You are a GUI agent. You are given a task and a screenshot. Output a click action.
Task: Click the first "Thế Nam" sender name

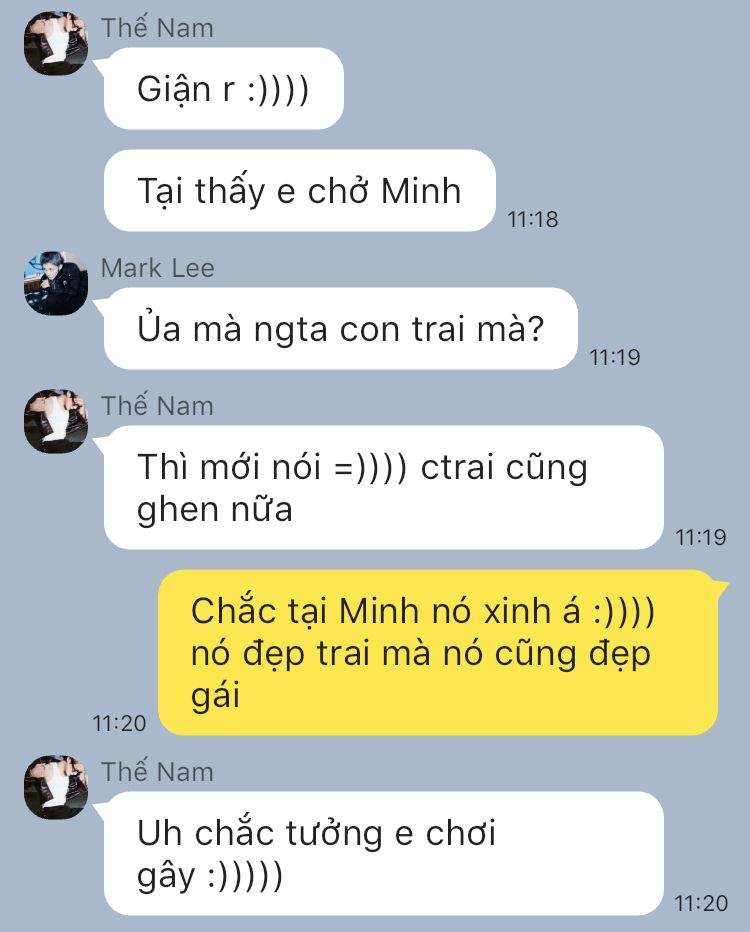(x=157, y=28)
